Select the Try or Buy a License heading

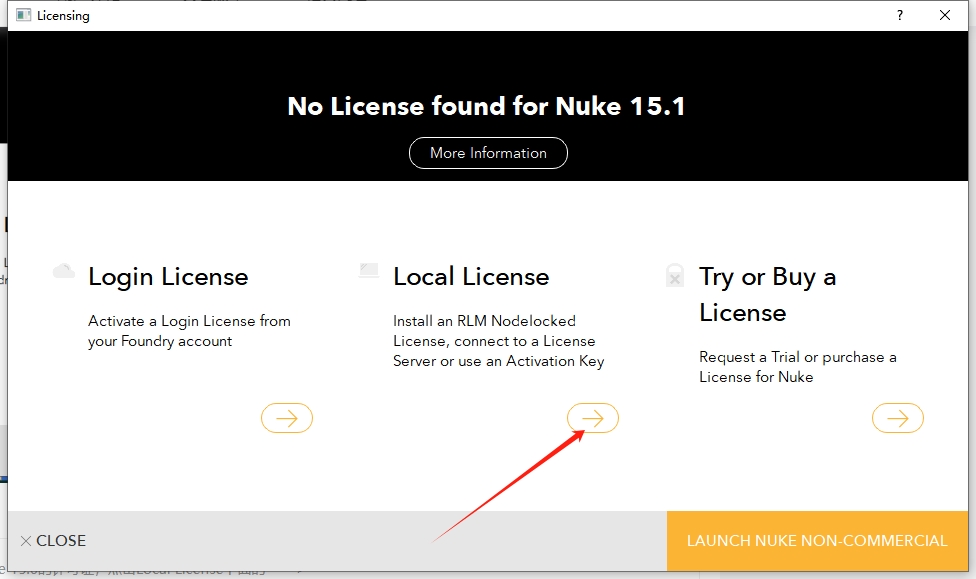767,295
